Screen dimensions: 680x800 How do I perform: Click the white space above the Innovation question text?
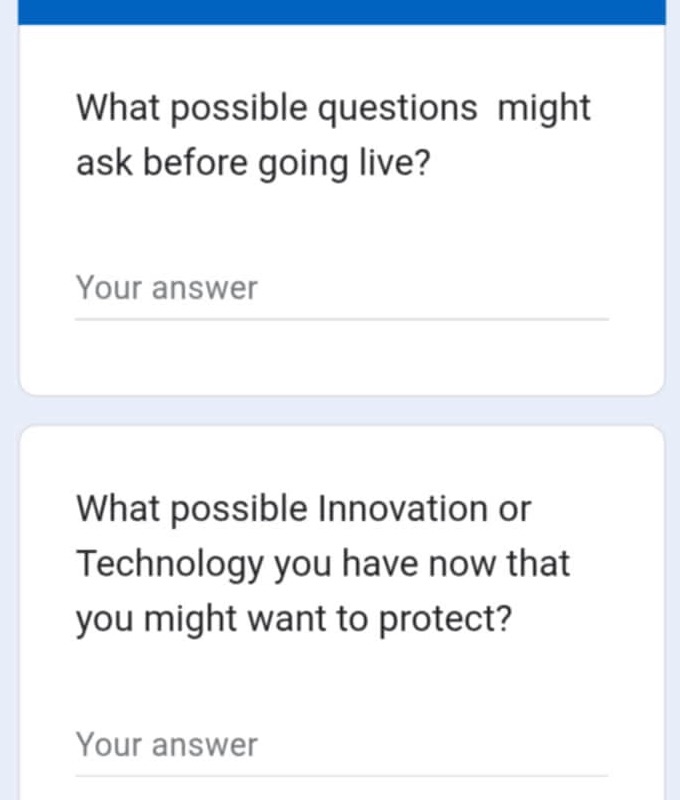pyautogui.click(x=340, y=460)
